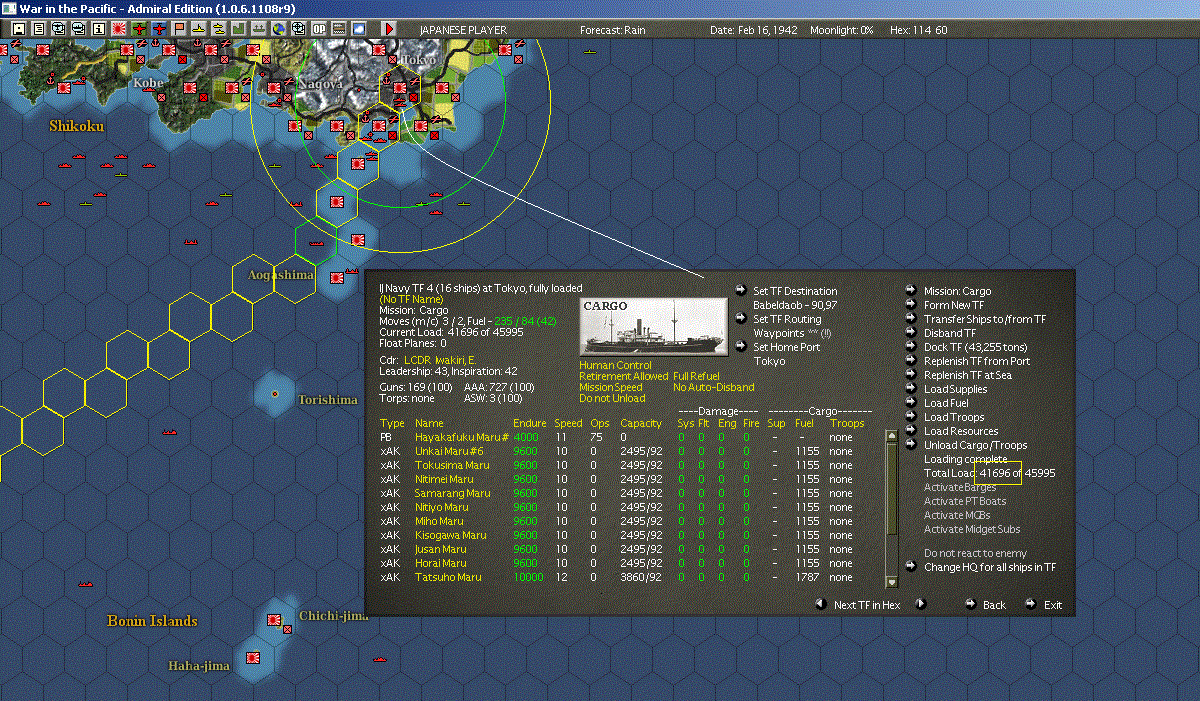Click the orange flag toolbar icon
The image size is (1200, 701).
click(180, 29)
